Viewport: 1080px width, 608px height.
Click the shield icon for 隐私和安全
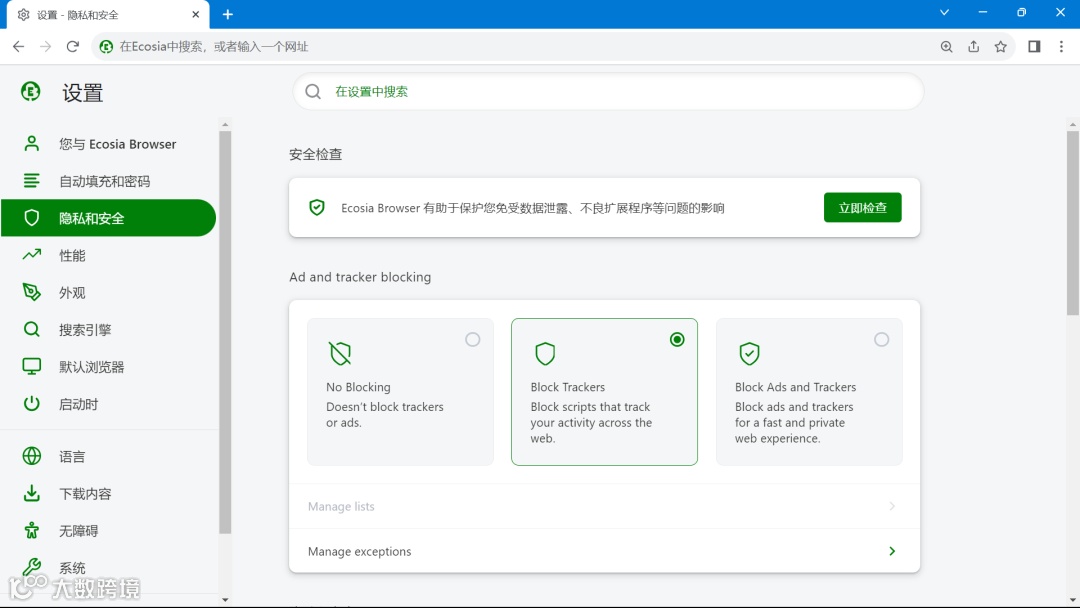[x=32, y=218]
